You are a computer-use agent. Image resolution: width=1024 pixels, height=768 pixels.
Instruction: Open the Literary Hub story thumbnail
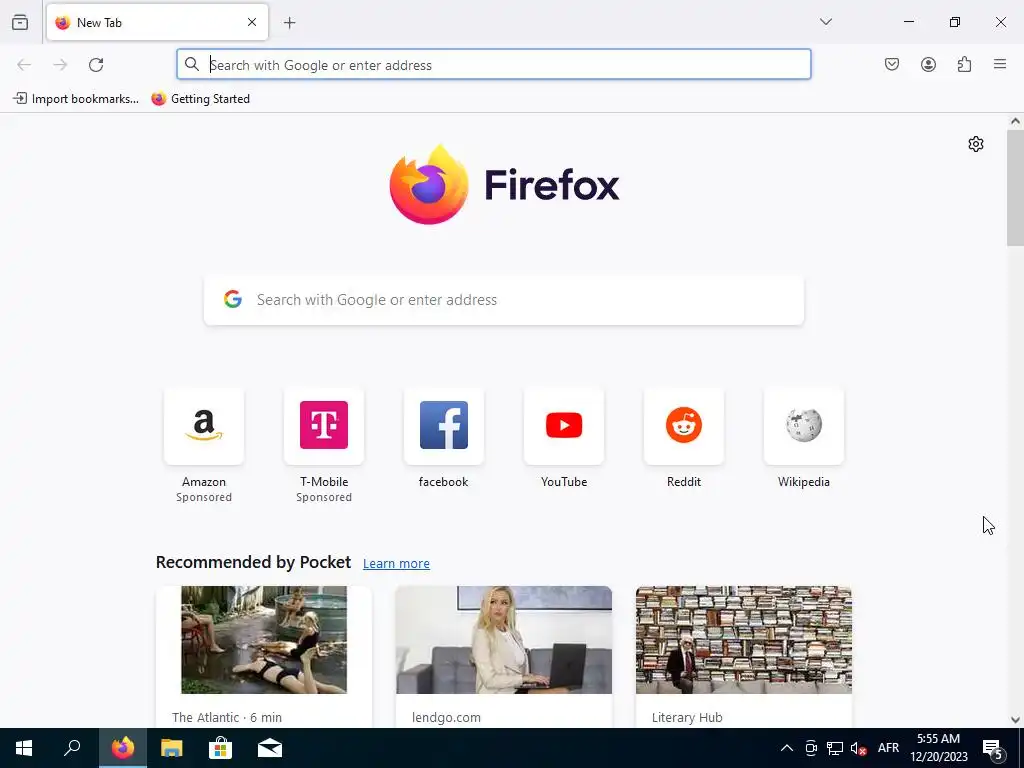coord(744,639)
